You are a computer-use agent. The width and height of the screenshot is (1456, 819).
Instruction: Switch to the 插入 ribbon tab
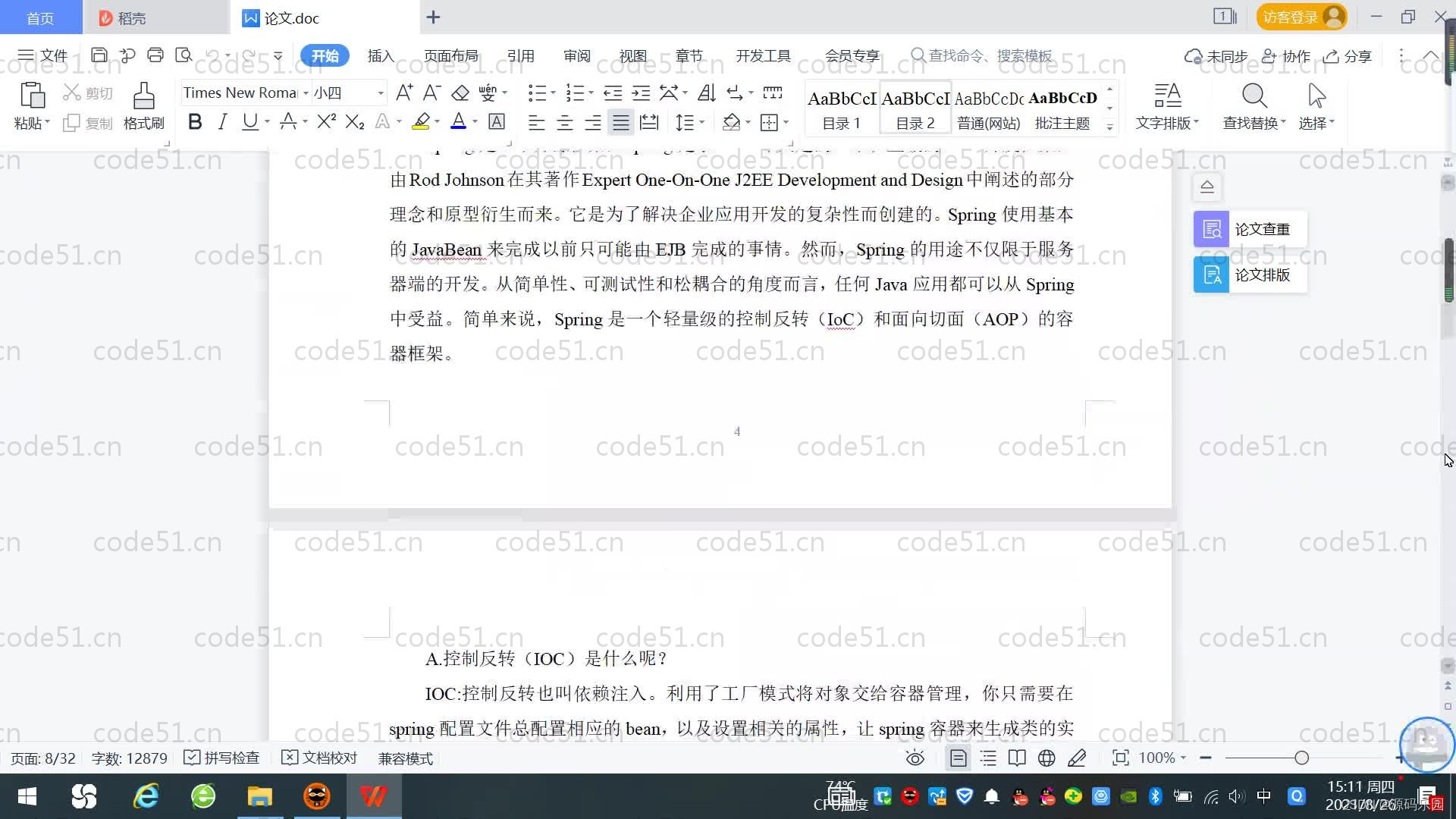[380, 55]
